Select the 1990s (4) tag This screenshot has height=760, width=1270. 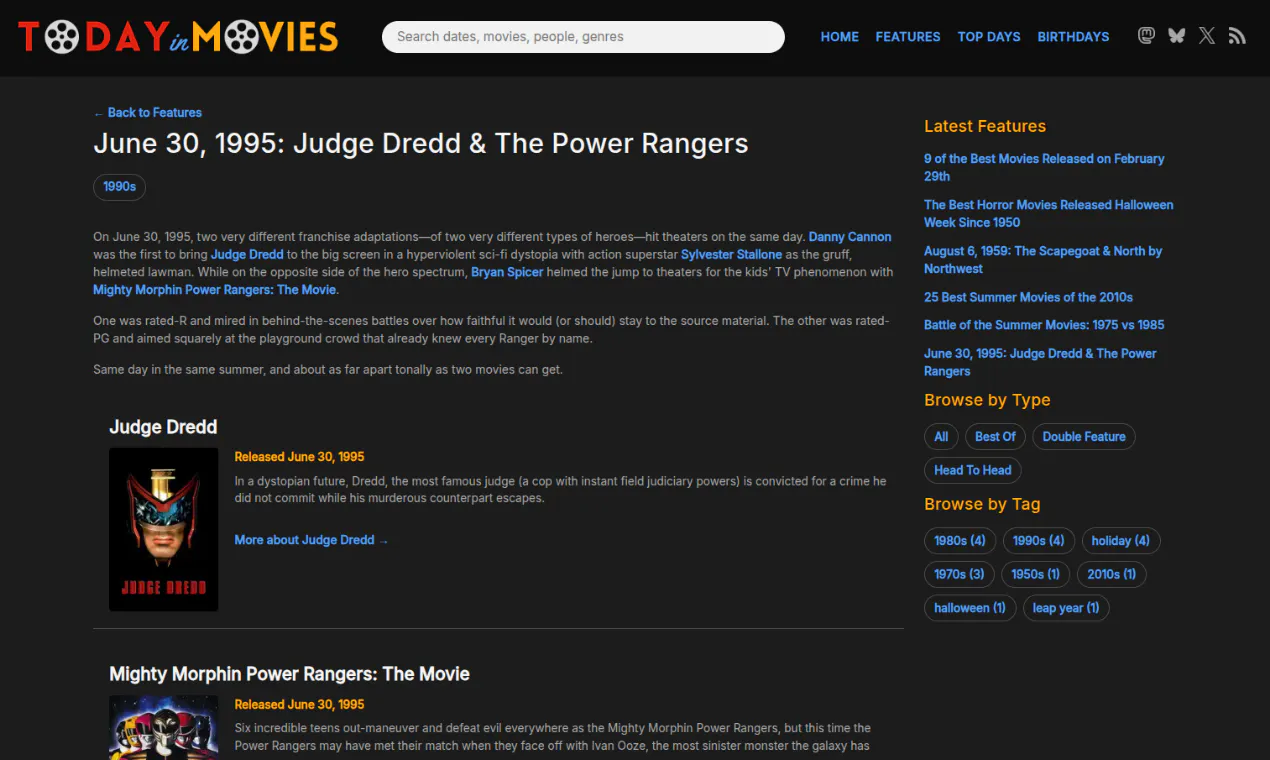pyautogui.click(x=1038, y=541)
